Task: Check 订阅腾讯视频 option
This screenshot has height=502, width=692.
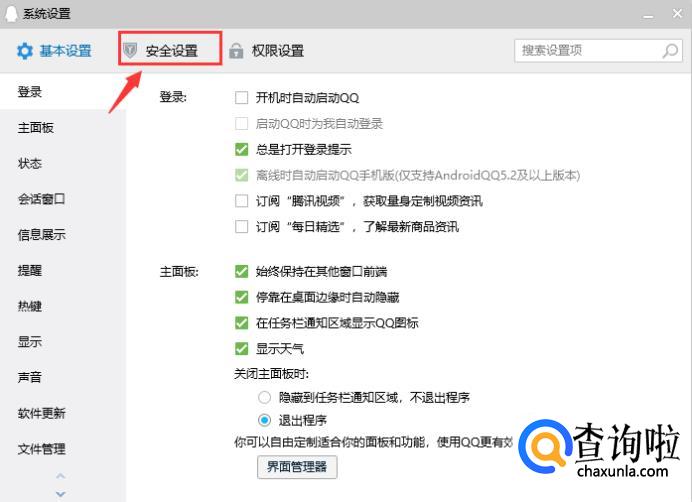Action: [x=241, y=201]
